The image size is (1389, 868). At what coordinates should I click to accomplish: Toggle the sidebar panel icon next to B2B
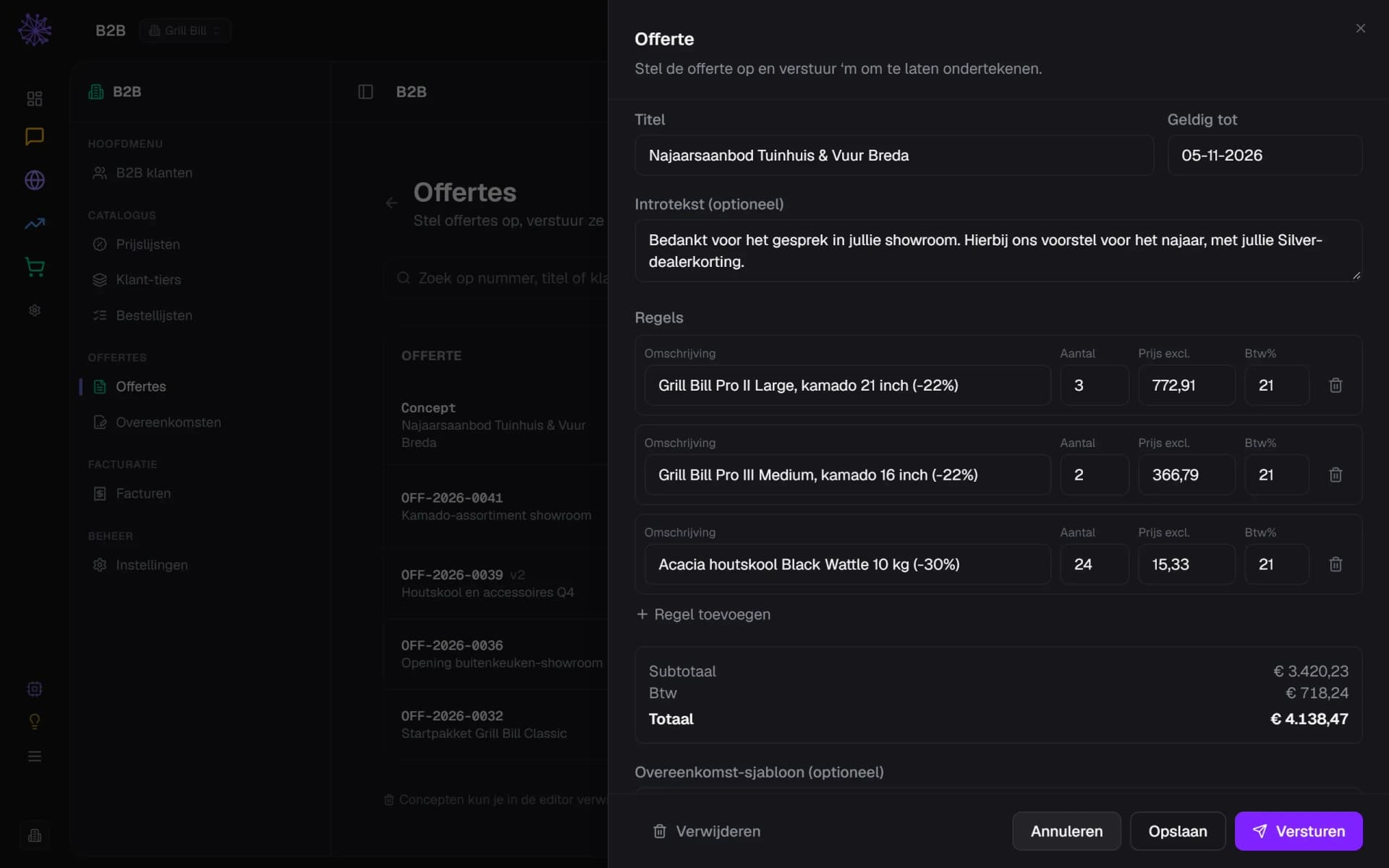tap(365, 92)
